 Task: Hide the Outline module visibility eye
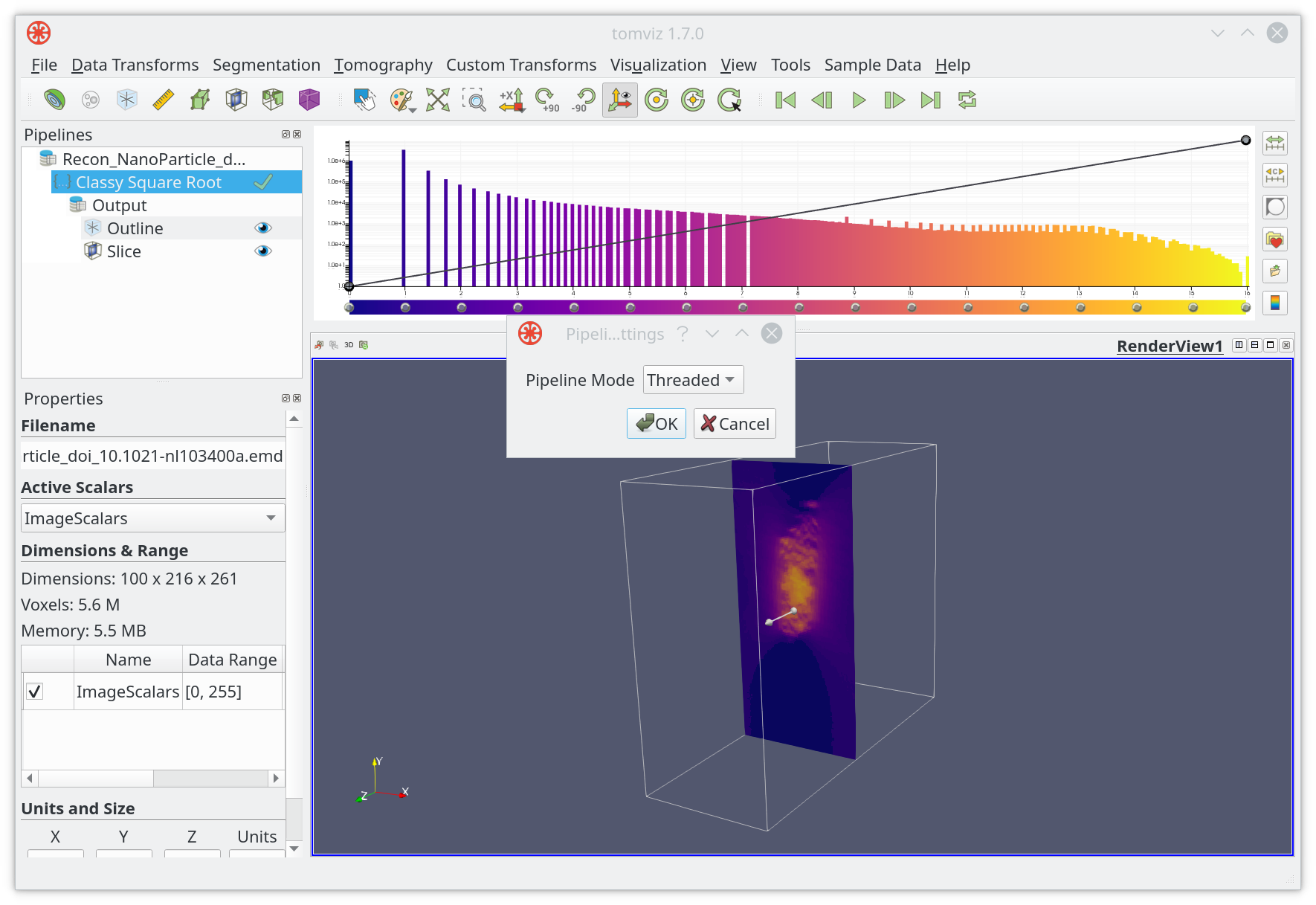263,228
